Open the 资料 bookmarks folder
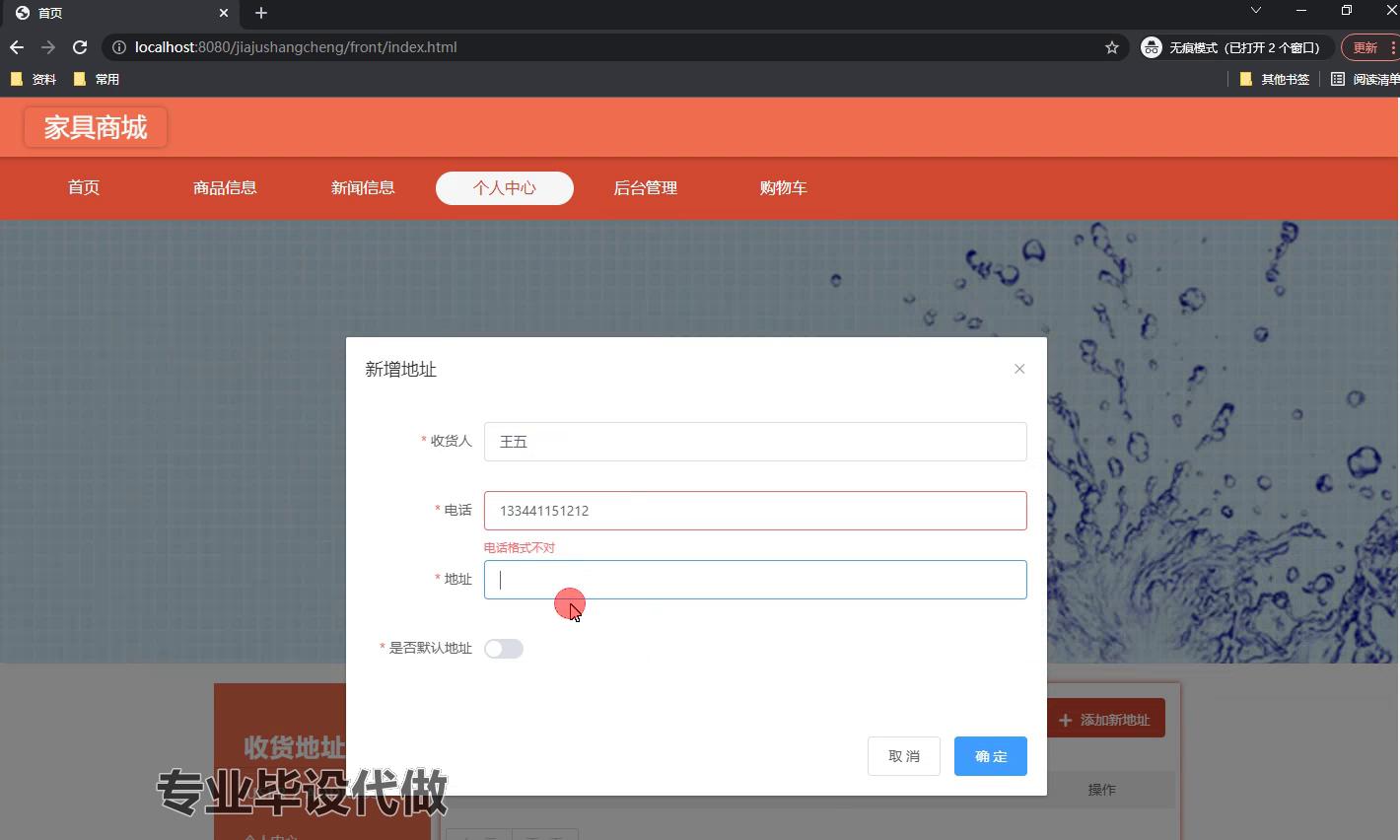1400x840 pixels. pyautogui.click(x=34, y=79)
